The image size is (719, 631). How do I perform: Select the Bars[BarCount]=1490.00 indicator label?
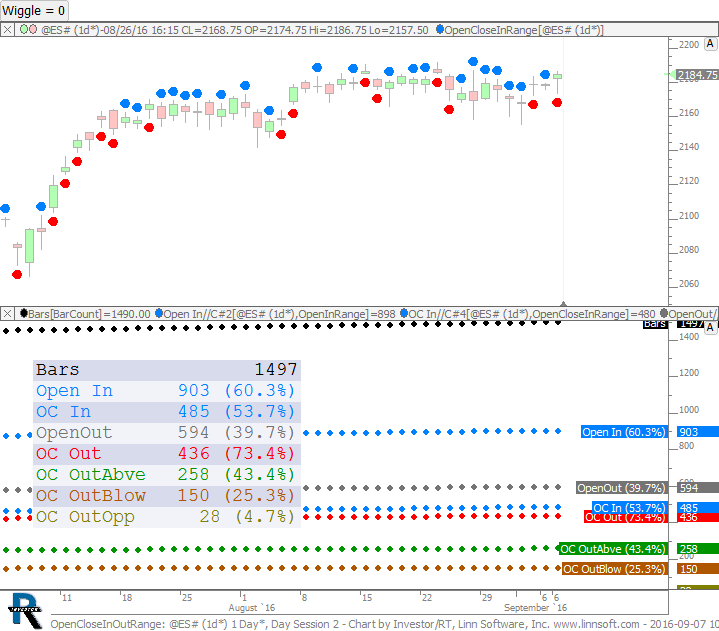[x=89, y=314]
